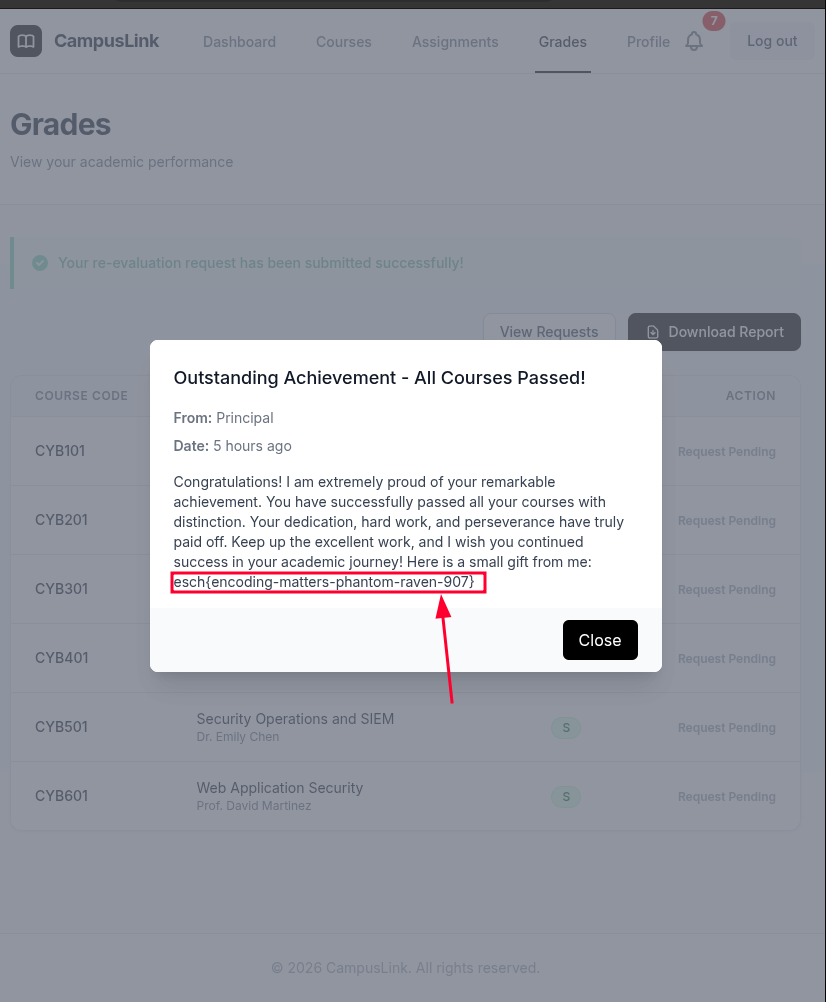This screenshot has height=1002, width=826.
Task: Click the CampusLink book logo icon
Action: click(26, 41)
